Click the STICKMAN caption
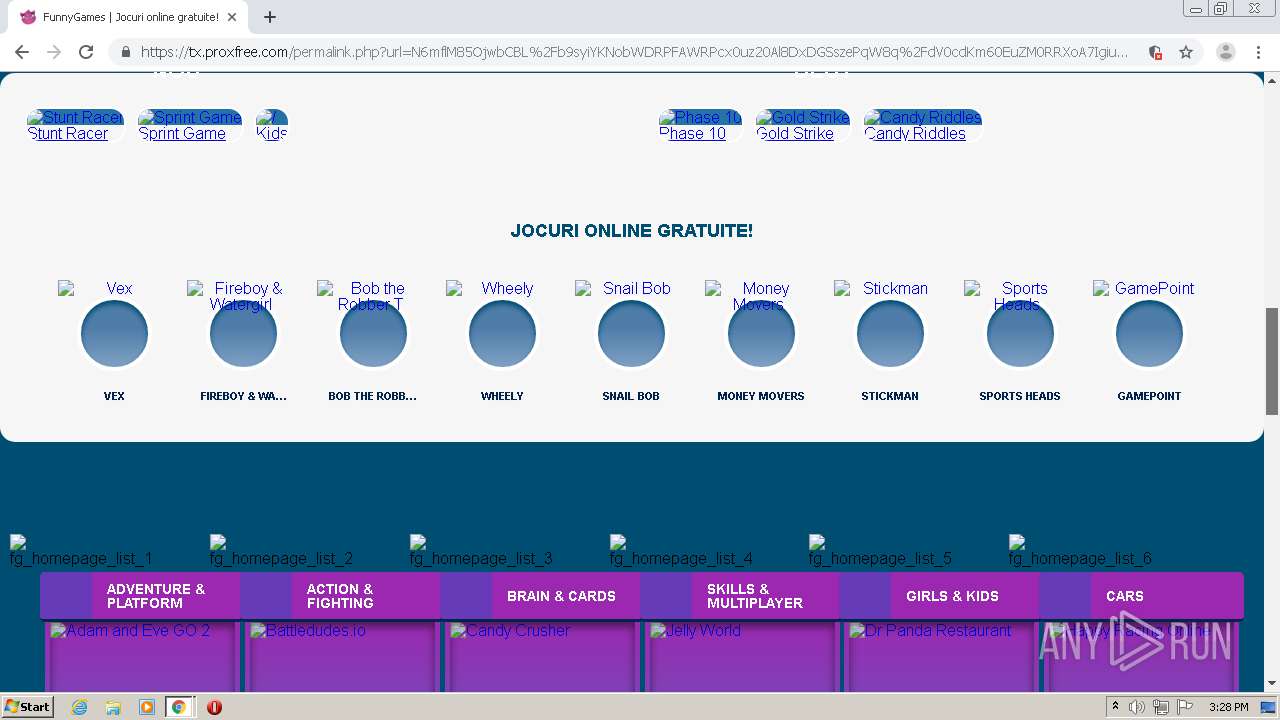 click(890, 396)
